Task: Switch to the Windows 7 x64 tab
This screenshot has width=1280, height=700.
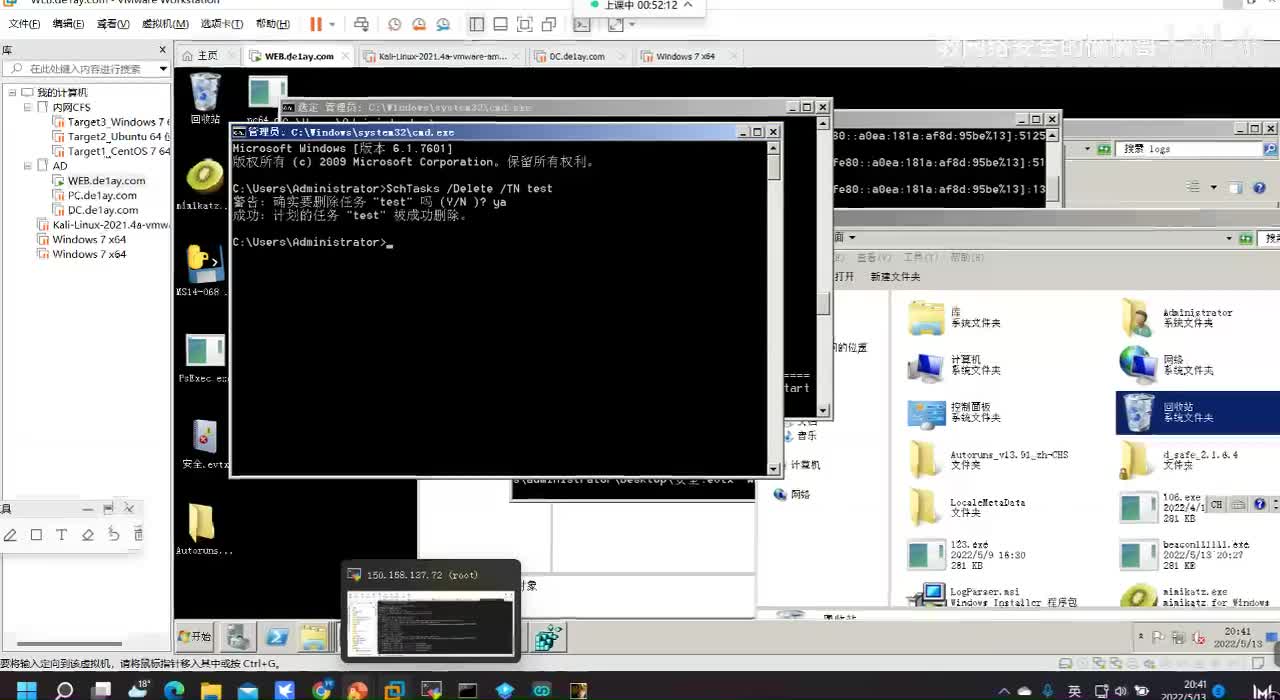Action: (x=685, y=56)
